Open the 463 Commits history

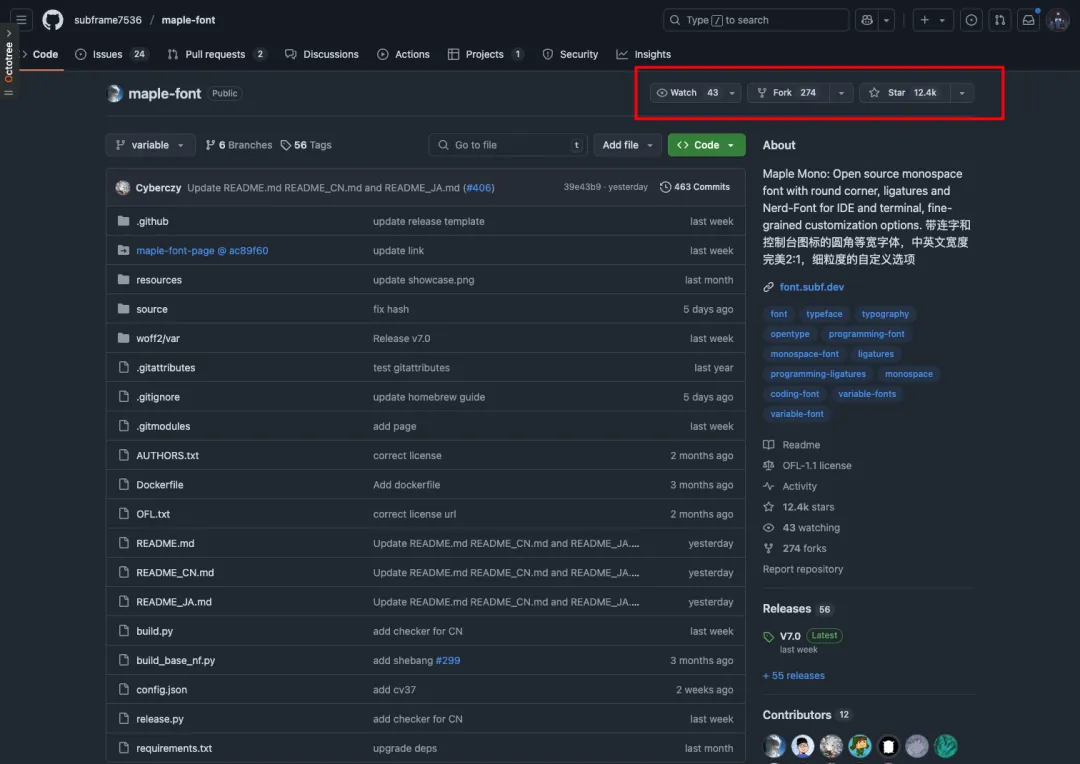point(695,187)
